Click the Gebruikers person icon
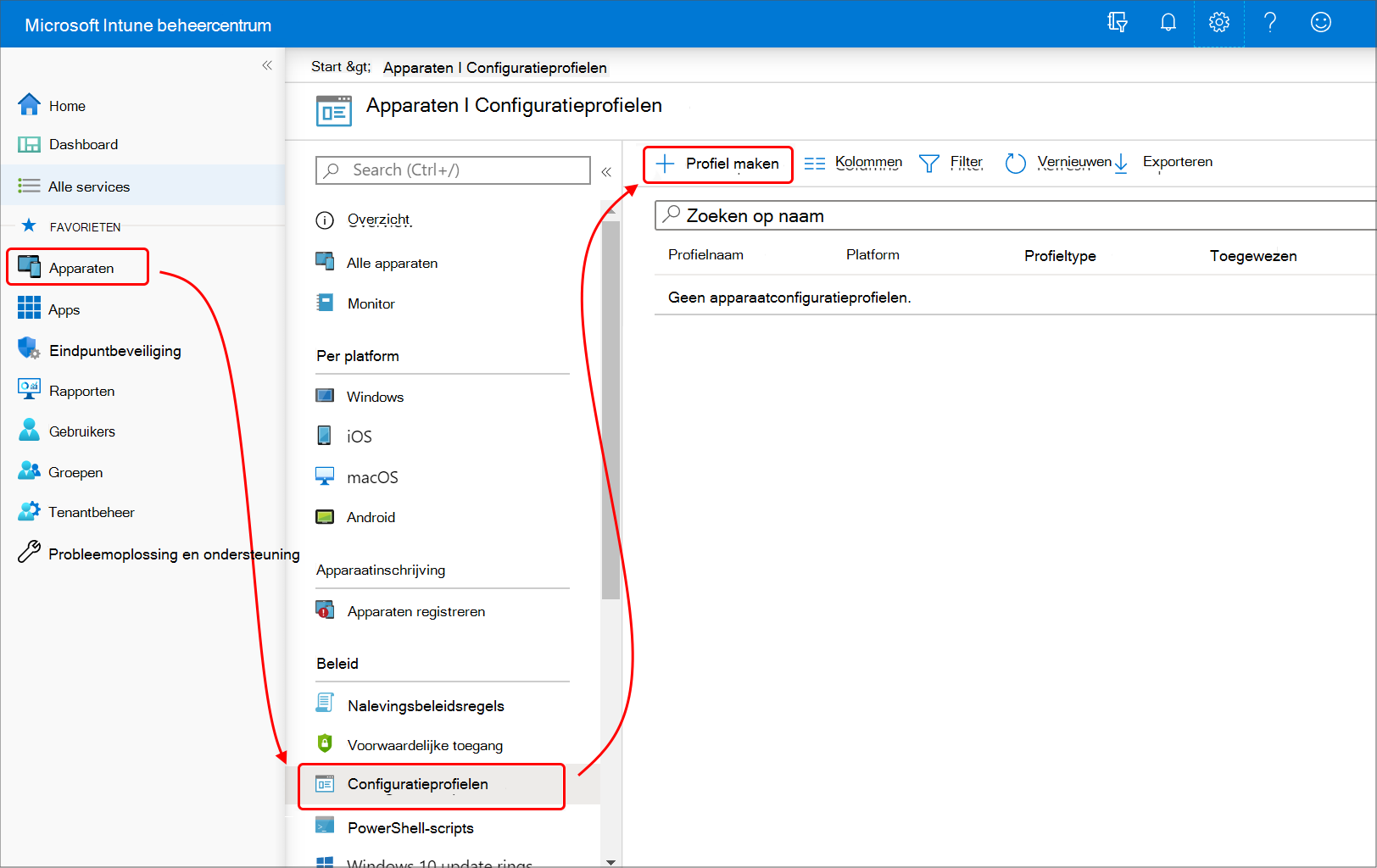The height and width of the screenshot is (868, 1377). pos(29,430)
